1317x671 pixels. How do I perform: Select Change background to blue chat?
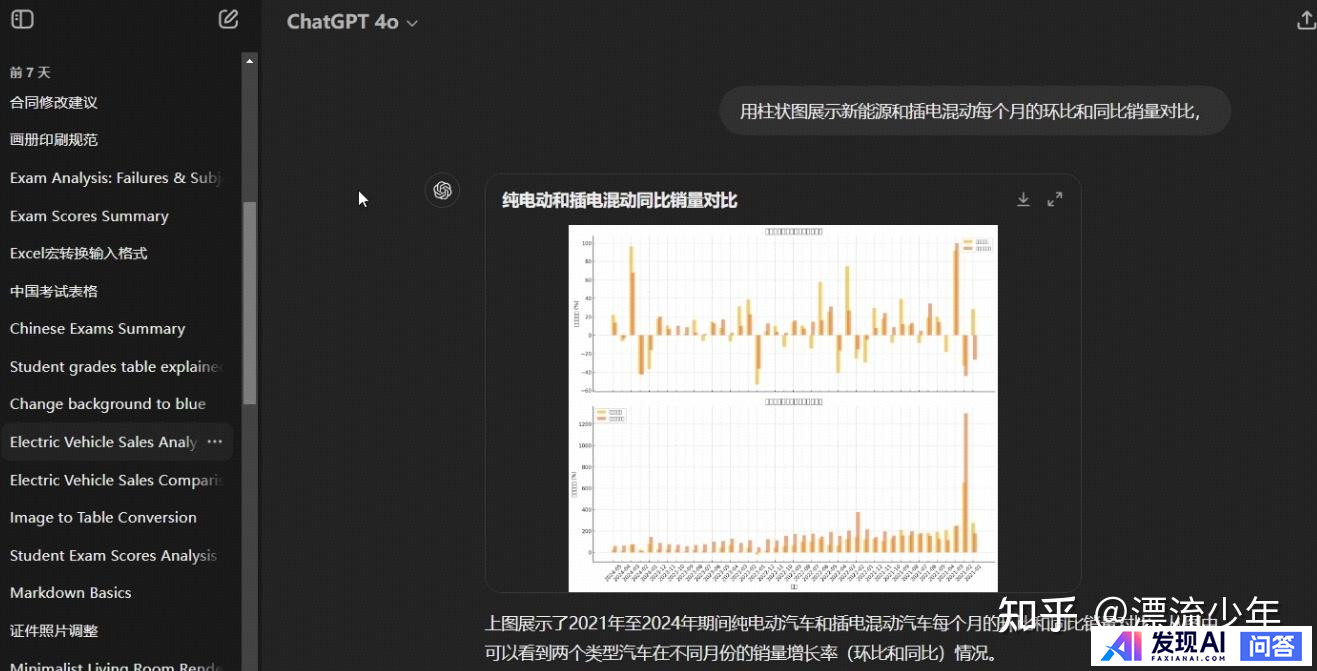[x=107, y=404]
